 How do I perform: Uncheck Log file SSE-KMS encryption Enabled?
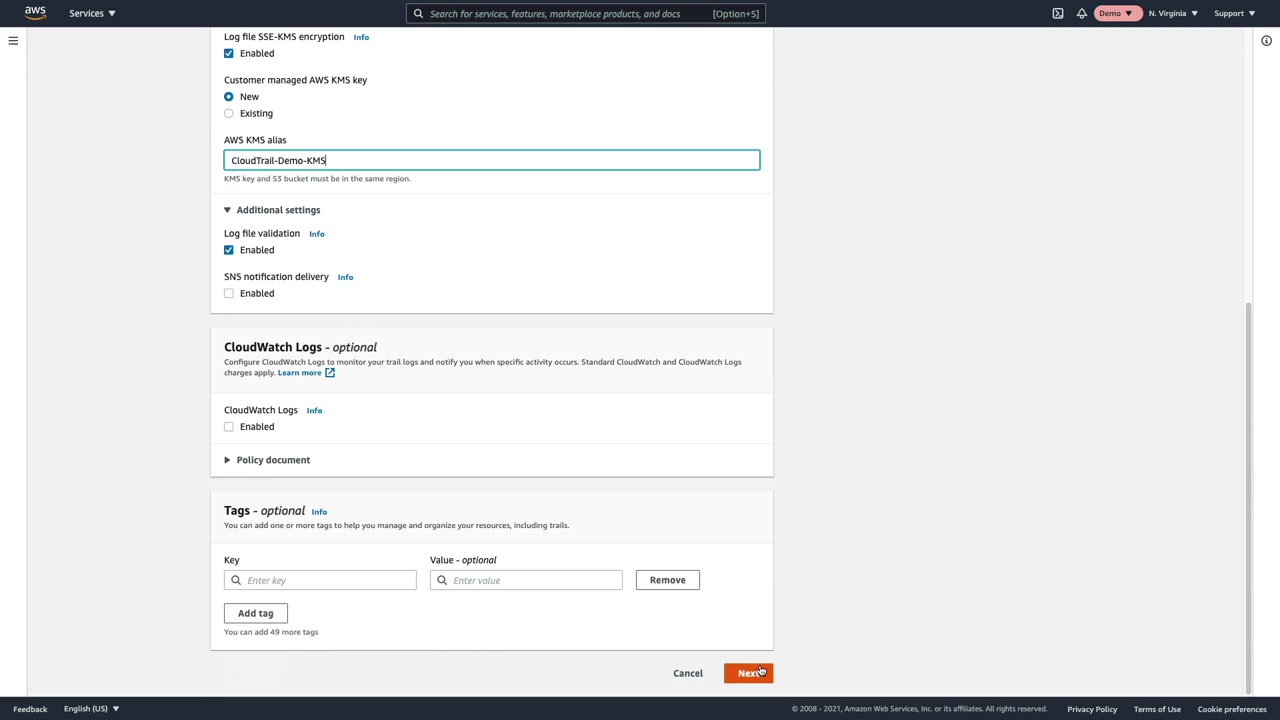(229, 54)
